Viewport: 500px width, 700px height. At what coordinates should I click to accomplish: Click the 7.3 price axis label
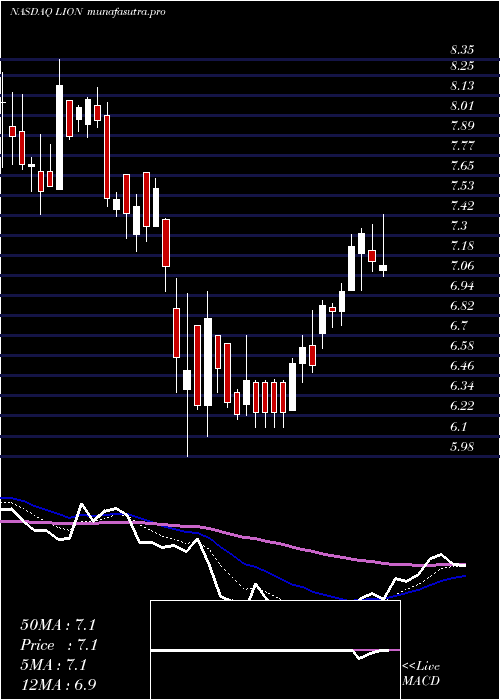click(459, 225)
